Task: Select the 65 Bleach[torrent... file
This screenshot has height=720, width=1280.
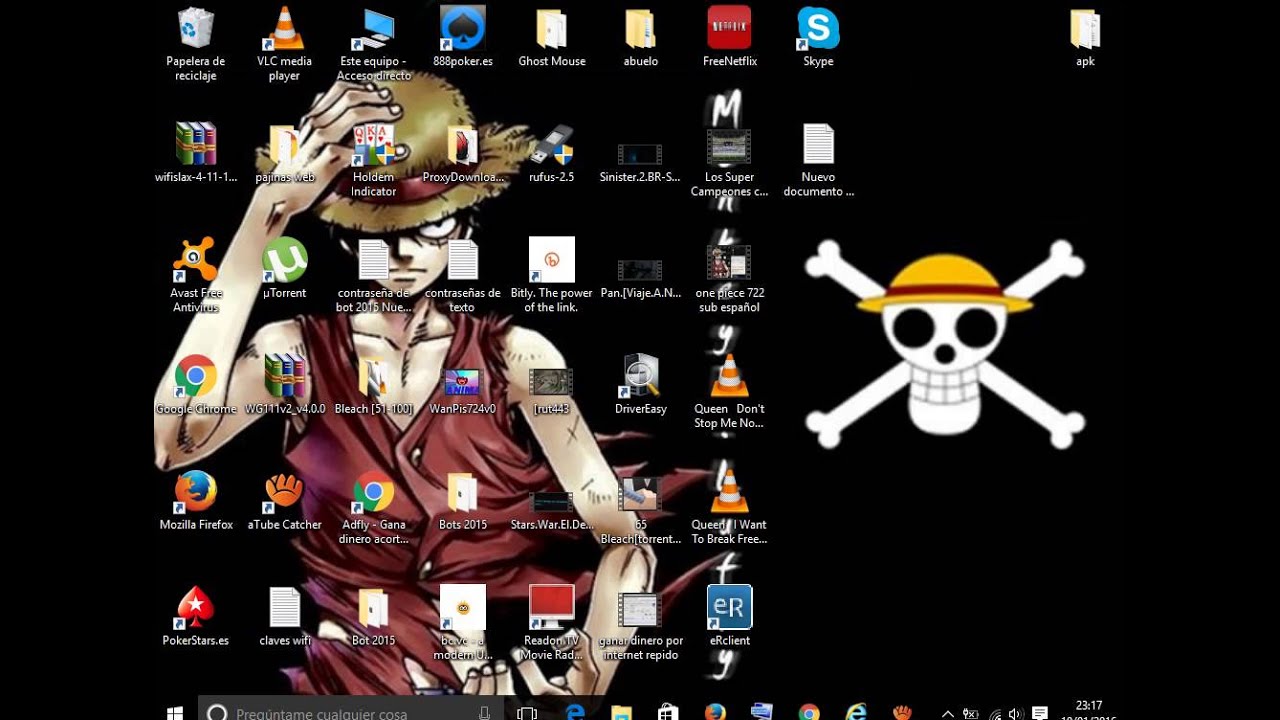Action: click(x=640, y=512)
